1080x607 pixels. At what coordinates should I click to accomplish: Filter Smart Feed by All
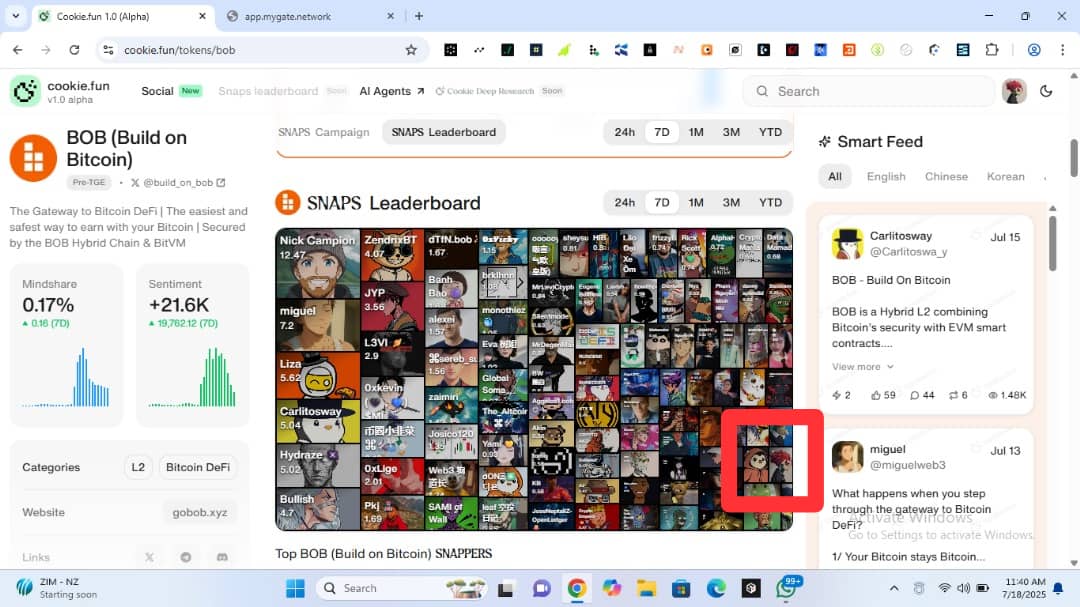(835, 176)
